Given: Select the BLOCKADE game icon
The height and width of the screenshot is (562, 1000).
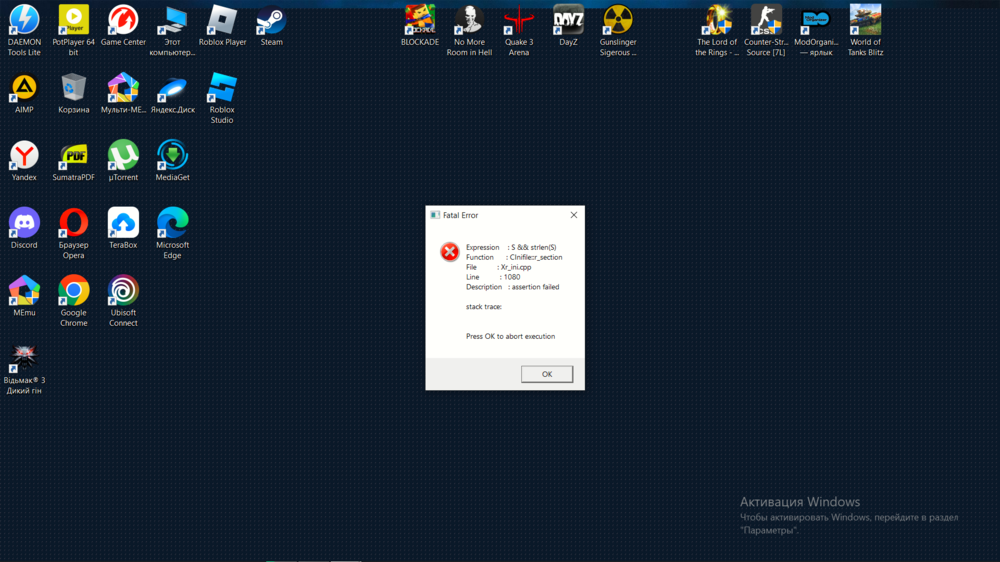Looking at the screenshot, I should coord(420,26).
